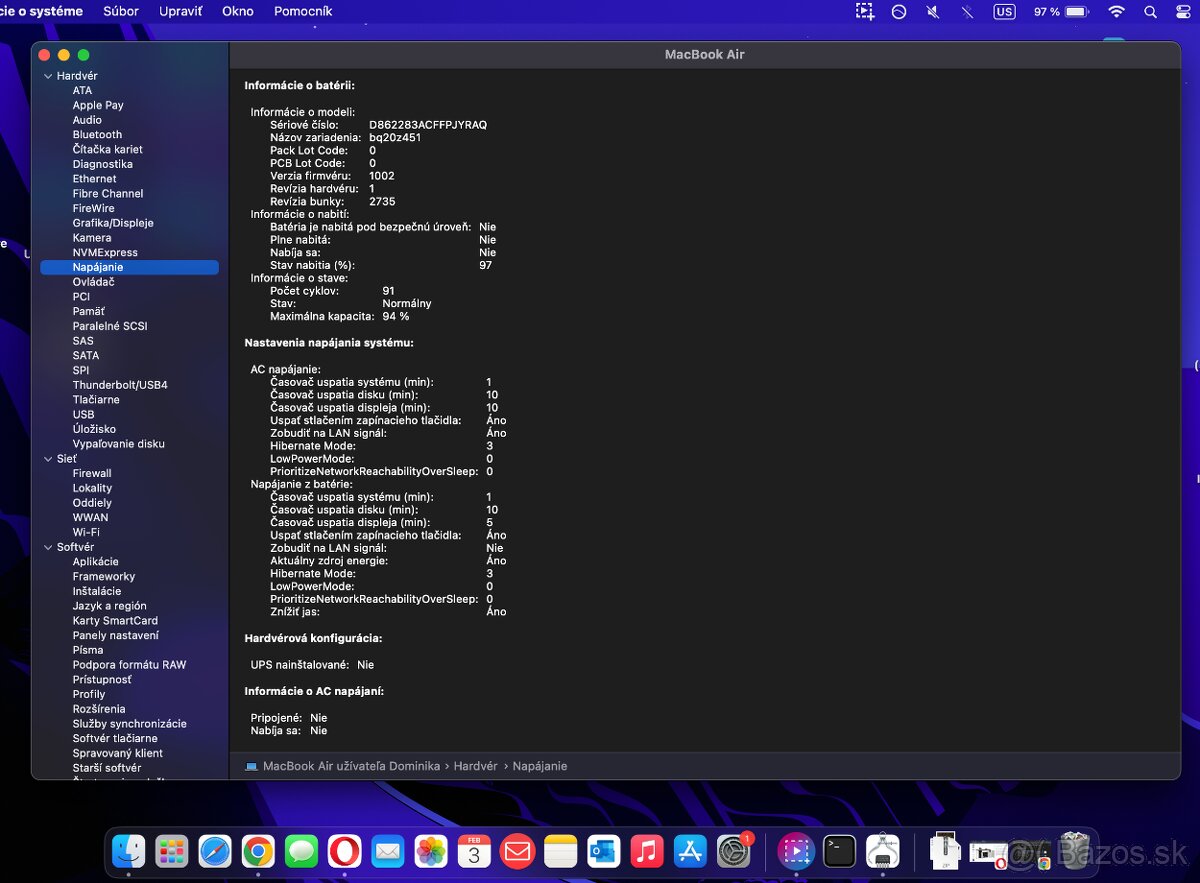
Task: Collapse the Sieť section
Action: [47, 459]
